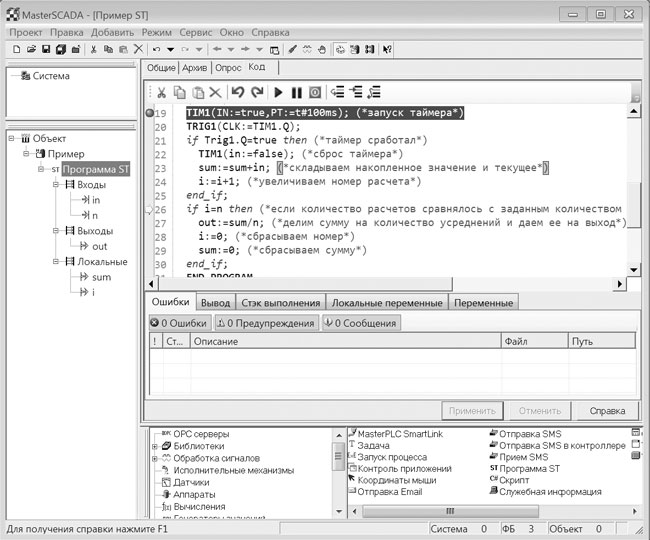Save project with the floppy disk icon
This screenshot has width=650, height=540.
(x=46, y=49)
